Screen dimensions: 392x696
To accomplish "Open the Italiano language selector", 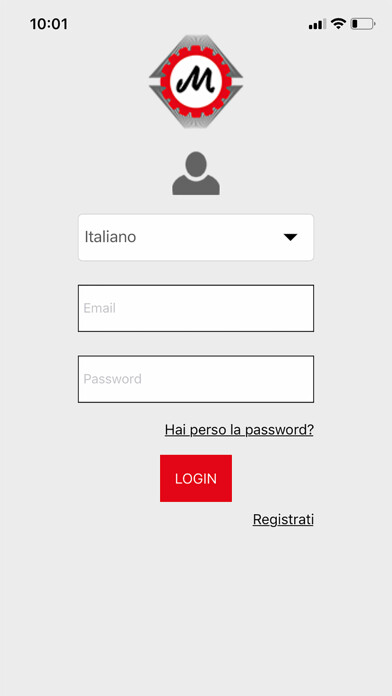I will (x=196, y=237).
